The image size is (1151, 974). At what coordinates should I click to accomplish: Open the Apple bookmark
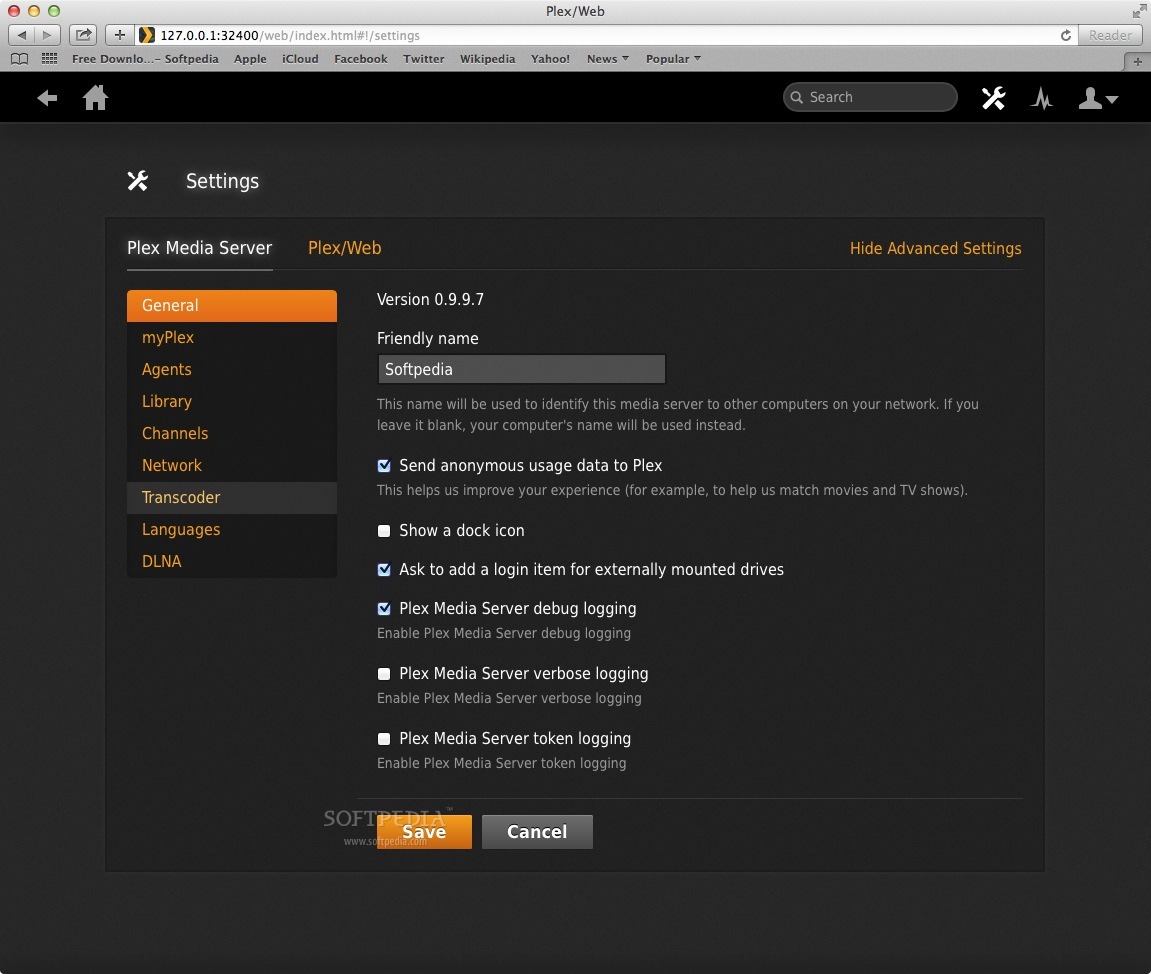tap(250, 59)
